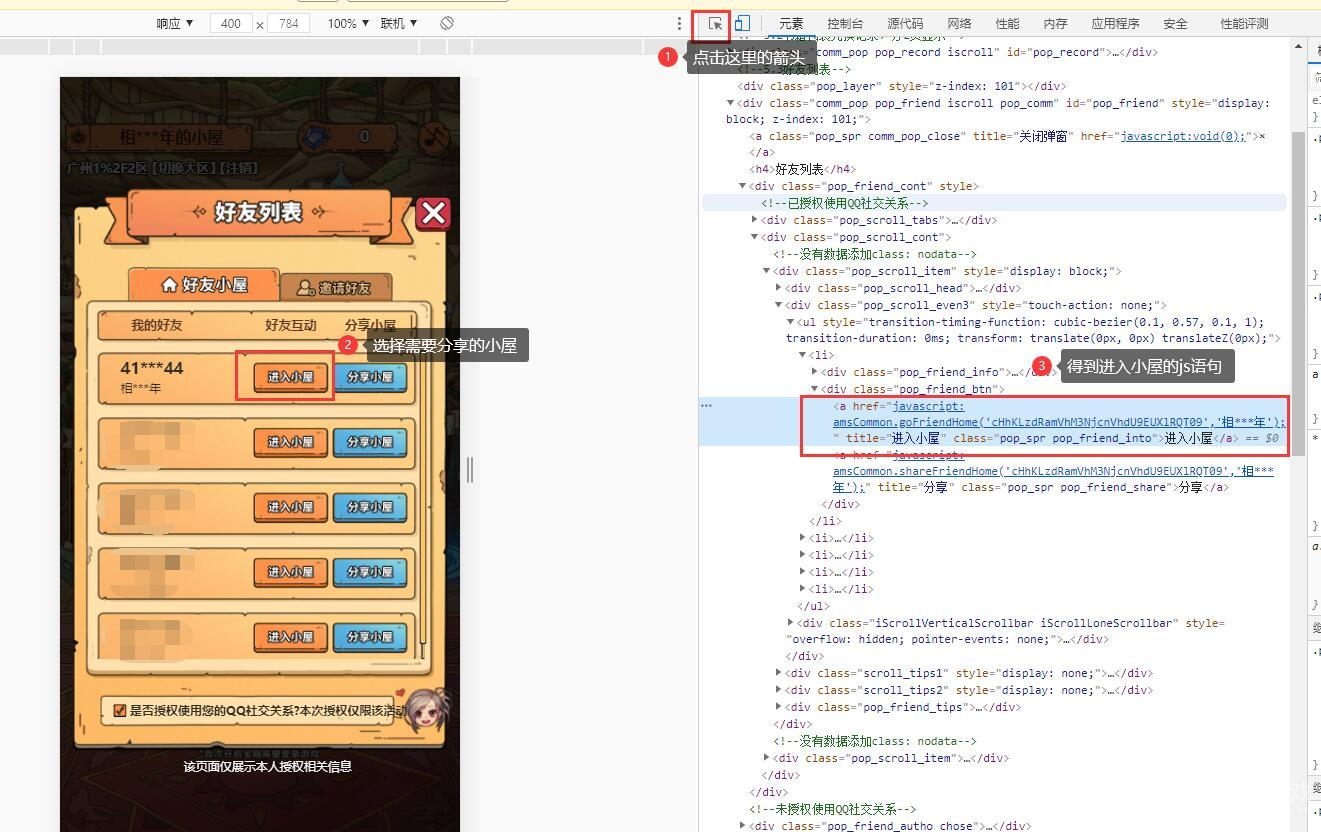Click the 相***年的小屋 title banner

171,137
